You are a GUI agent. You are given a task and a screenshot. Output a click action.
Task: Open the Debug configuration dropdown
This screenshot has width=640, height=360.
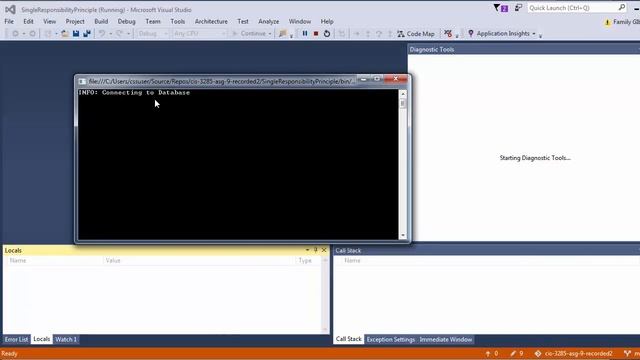coord(153,33)
